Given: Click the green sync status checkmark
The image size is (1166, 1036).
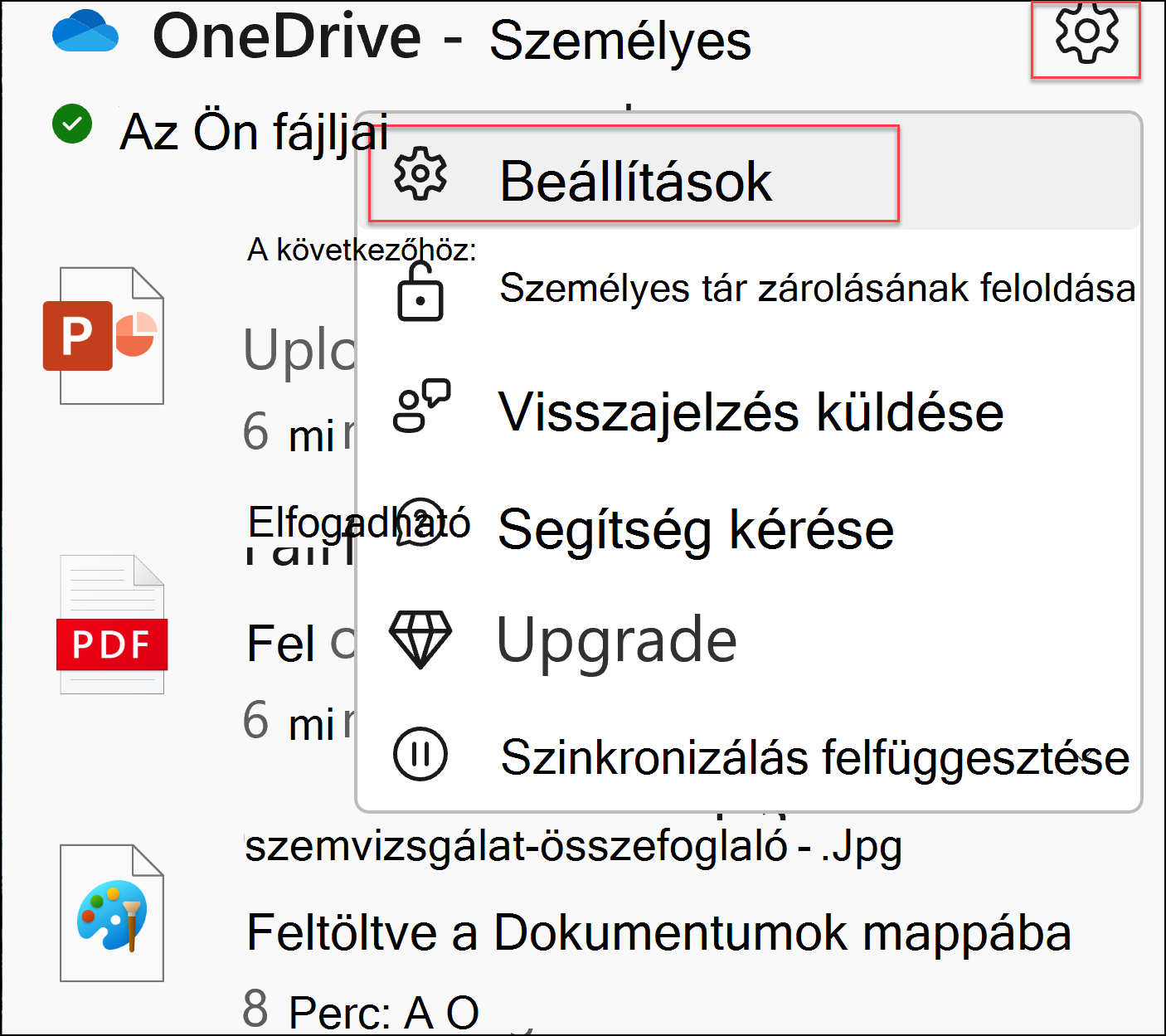Looking at the screenshot, I should click(72, 124).
